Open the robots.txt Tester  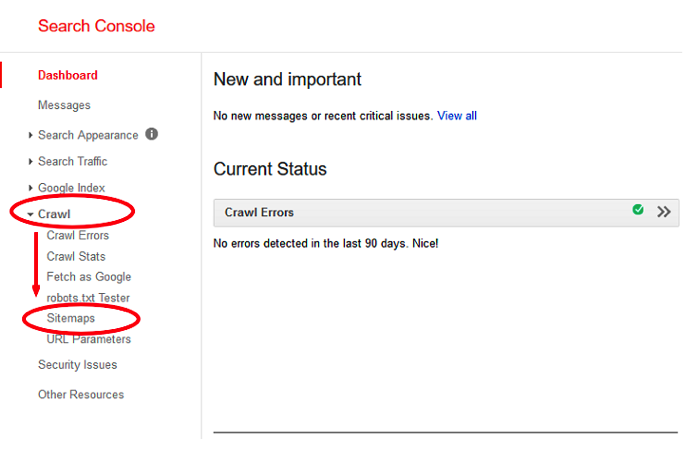[88, 298]
